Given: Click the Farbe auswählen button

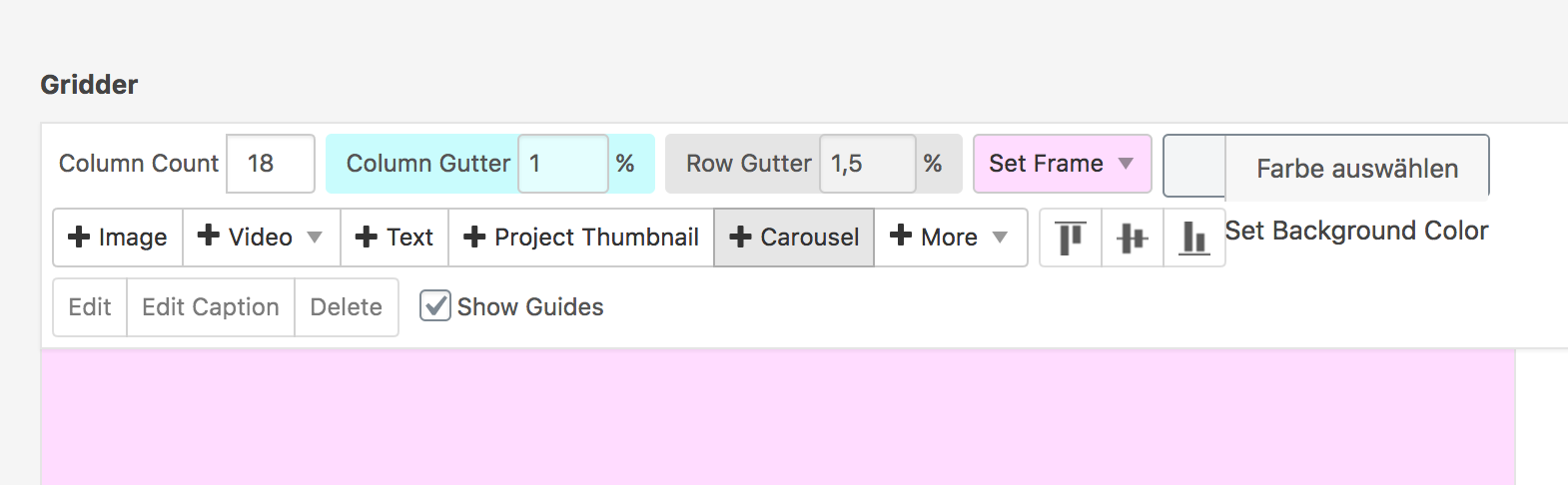Looking at the screenshot, I should [x=1356, y=168].
